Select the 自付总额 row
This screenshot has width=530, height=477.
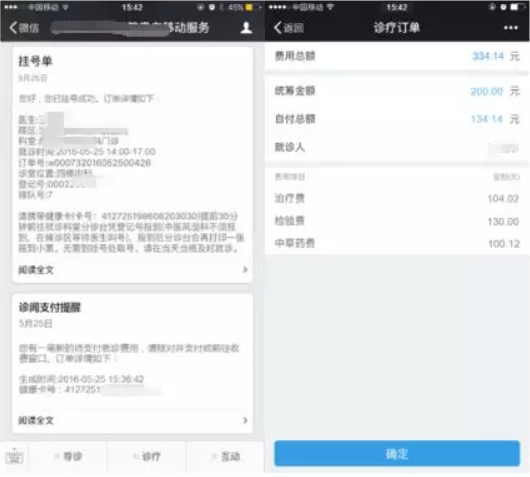pos(397,119)
